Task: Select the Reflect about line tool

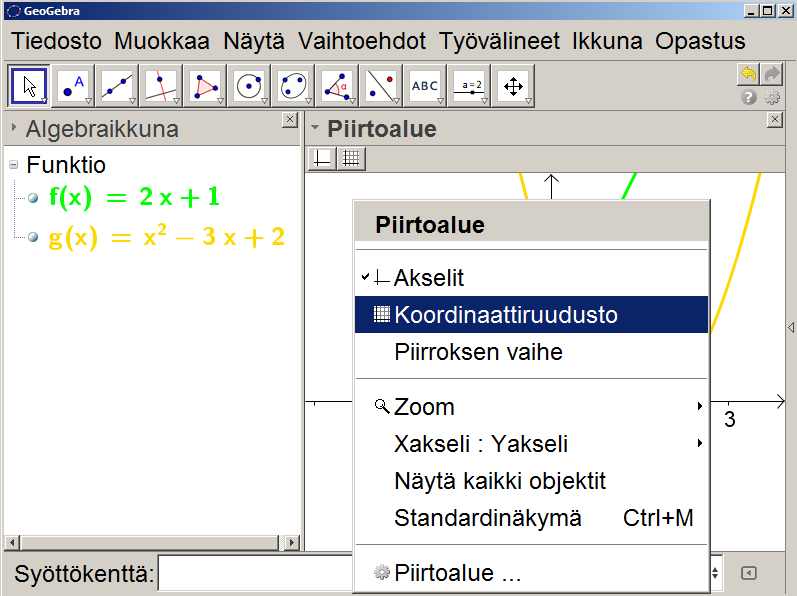Action: tap(381, 86)
